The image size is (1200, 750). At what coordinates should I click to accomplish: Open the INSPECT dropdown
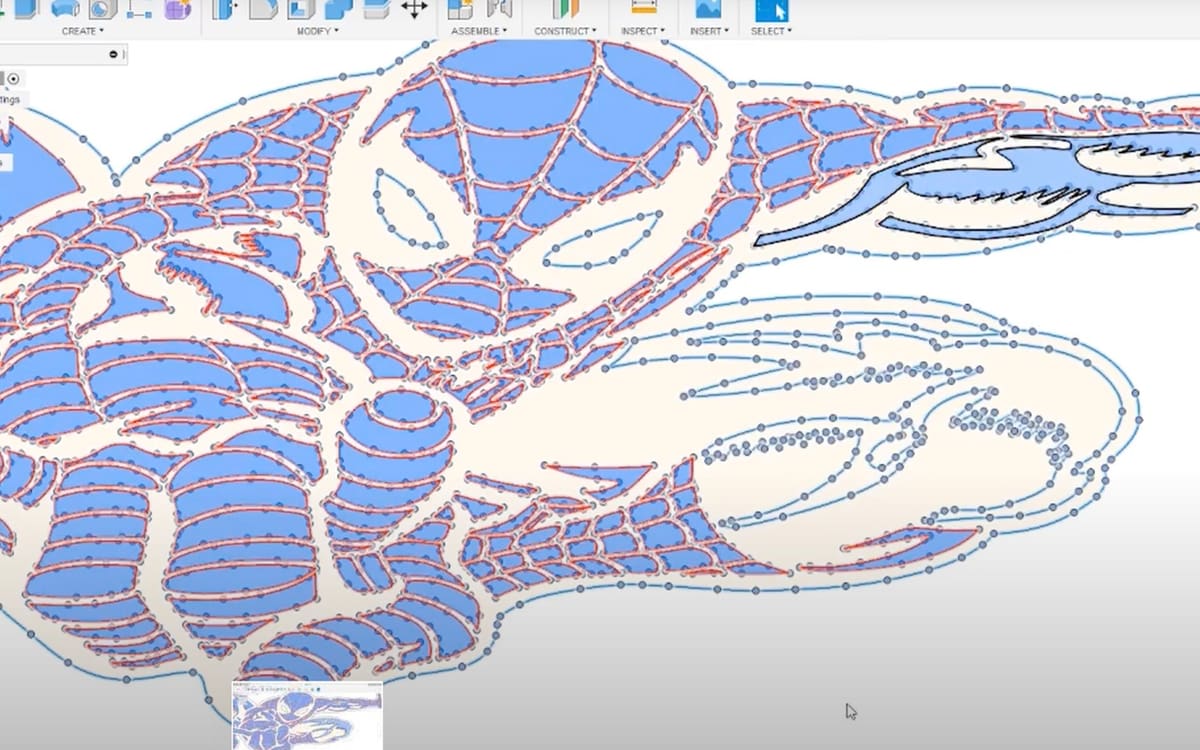pos(643,31)
